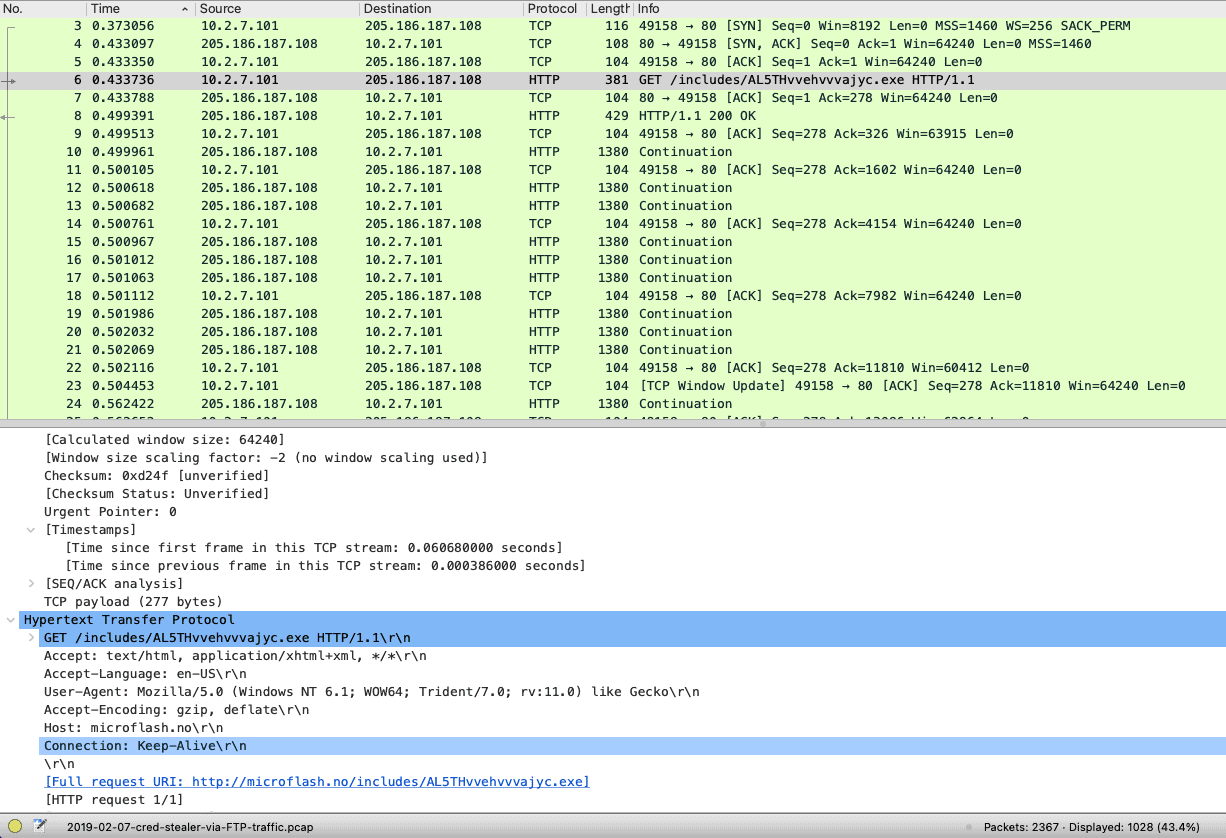
Task: Collapse the Hypertext Transfer Protocol tree
Action: 12,619
